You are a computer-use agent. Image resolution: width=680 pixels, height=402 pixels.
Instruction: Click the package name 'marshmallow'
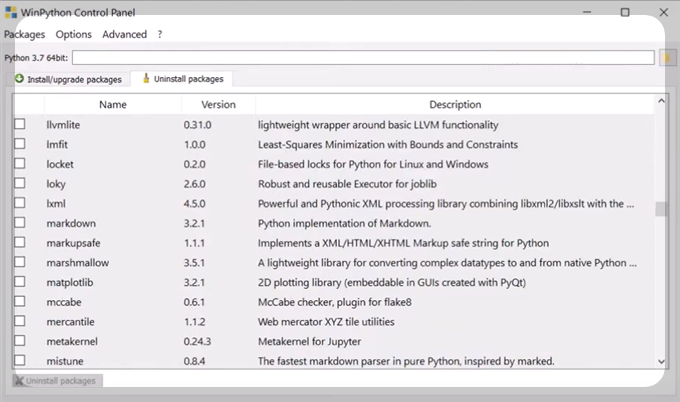click(78, 263)
